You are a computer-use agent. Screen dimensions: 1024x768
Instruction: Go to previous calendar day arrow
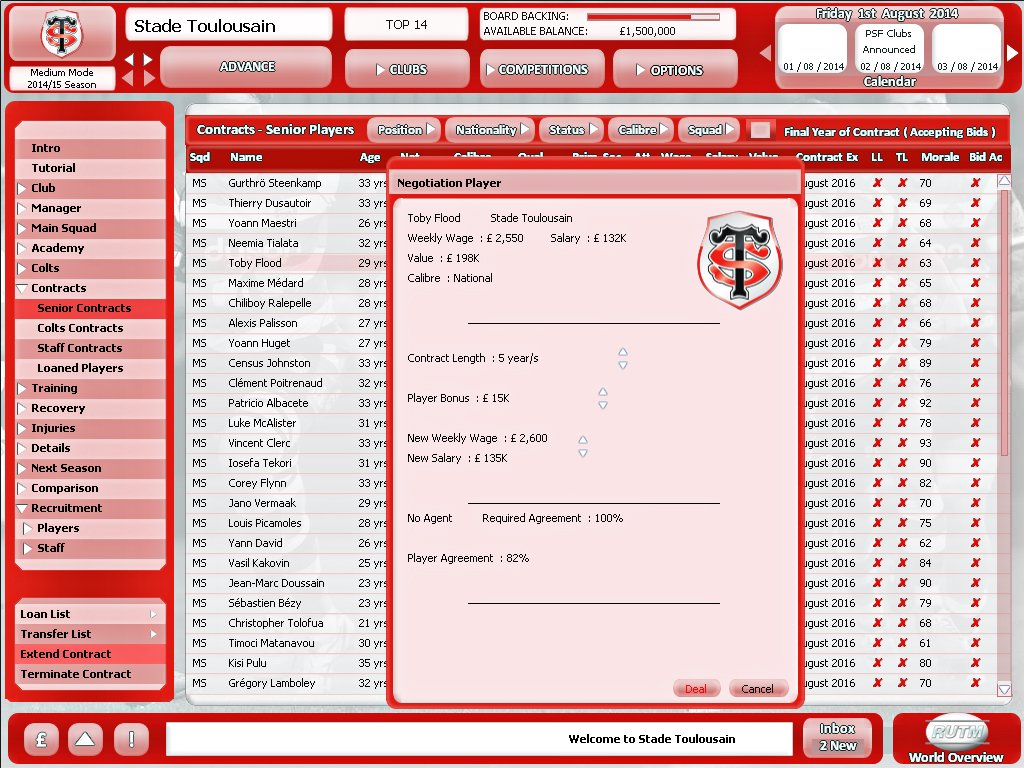766,53
